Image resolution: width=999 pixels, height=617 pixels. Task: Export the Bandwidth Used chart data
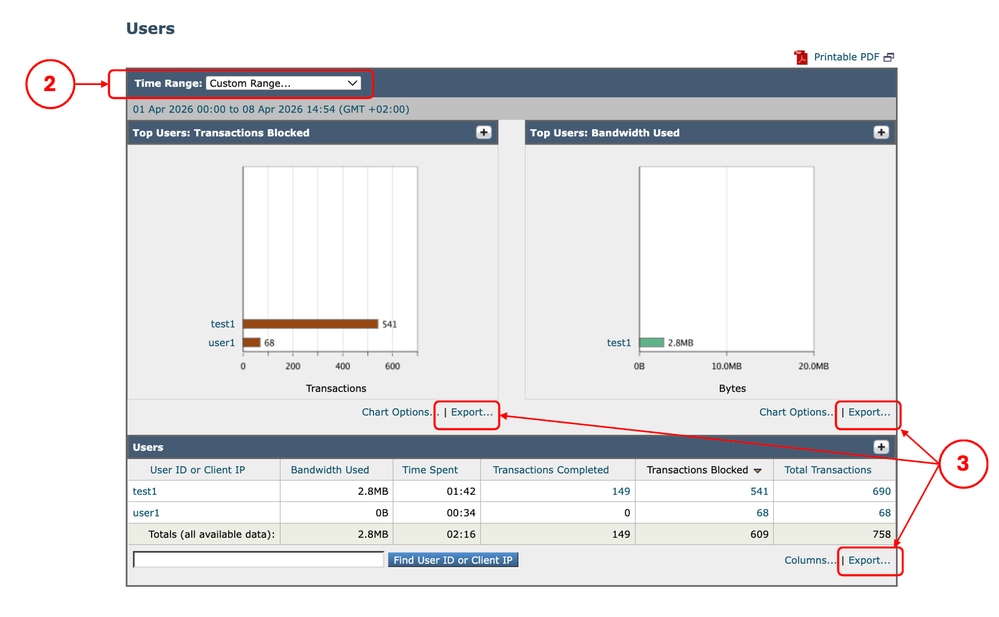click(x=866, y=411)
